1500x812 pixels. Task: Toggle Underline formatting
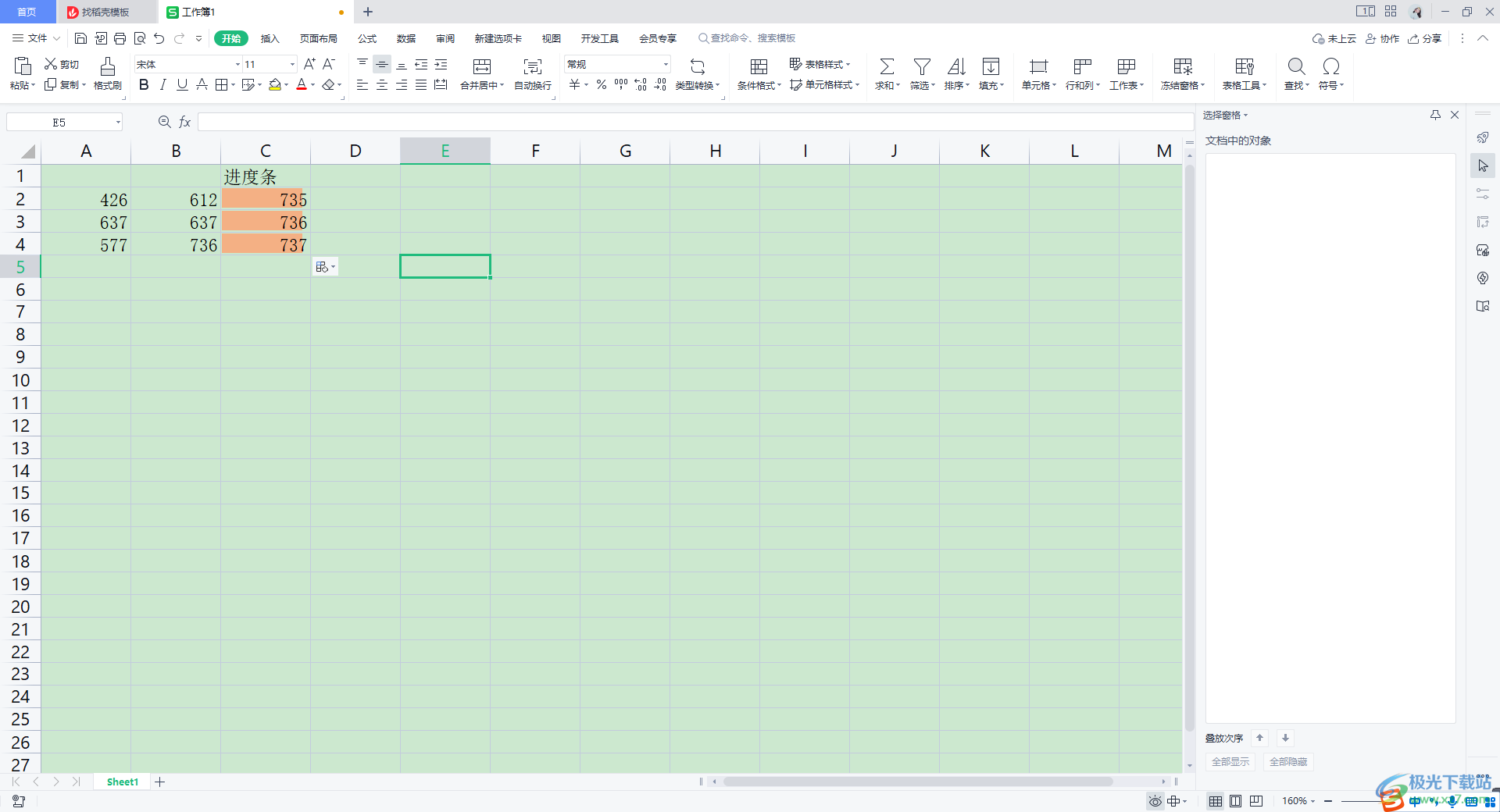[182, 84]
